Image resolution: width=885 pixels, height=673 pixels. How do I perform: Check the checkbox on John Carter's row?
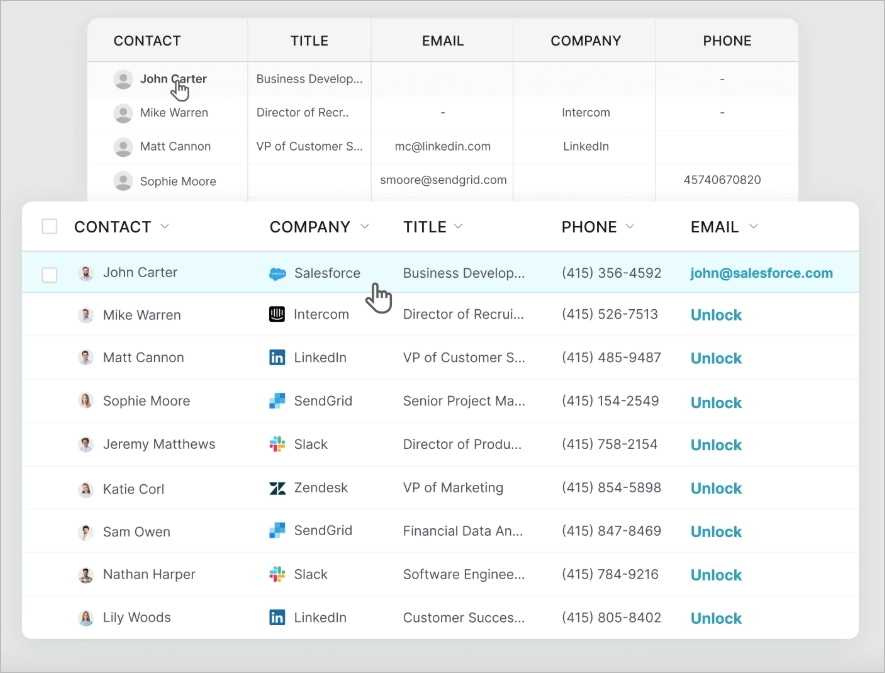[x=49, y=272]
